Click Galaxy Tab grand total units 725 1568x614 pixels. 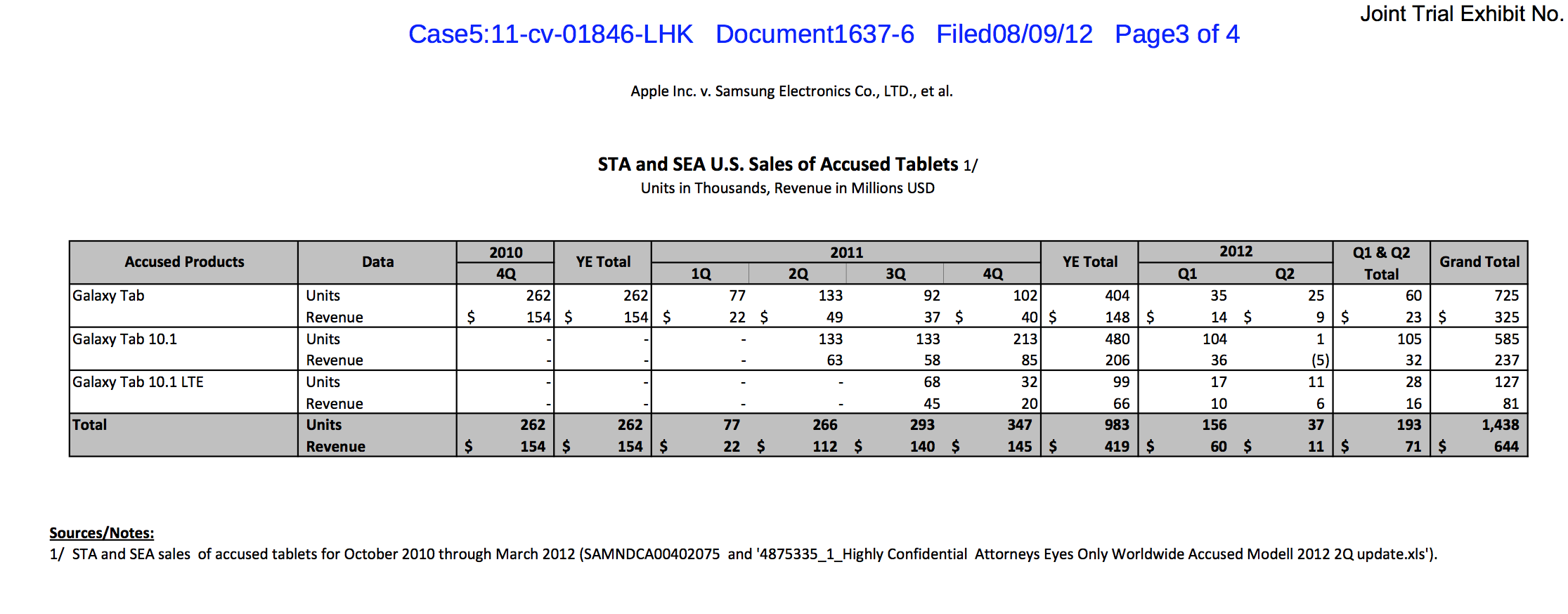click(1506, 296)
